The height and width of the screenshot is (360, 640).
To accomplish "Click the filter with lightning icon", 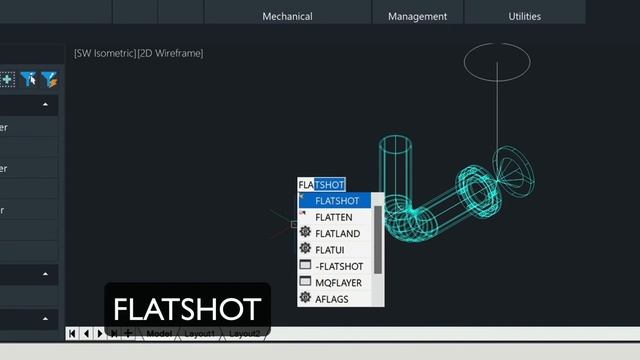I will pyautogui.click(x=49, y=79).
